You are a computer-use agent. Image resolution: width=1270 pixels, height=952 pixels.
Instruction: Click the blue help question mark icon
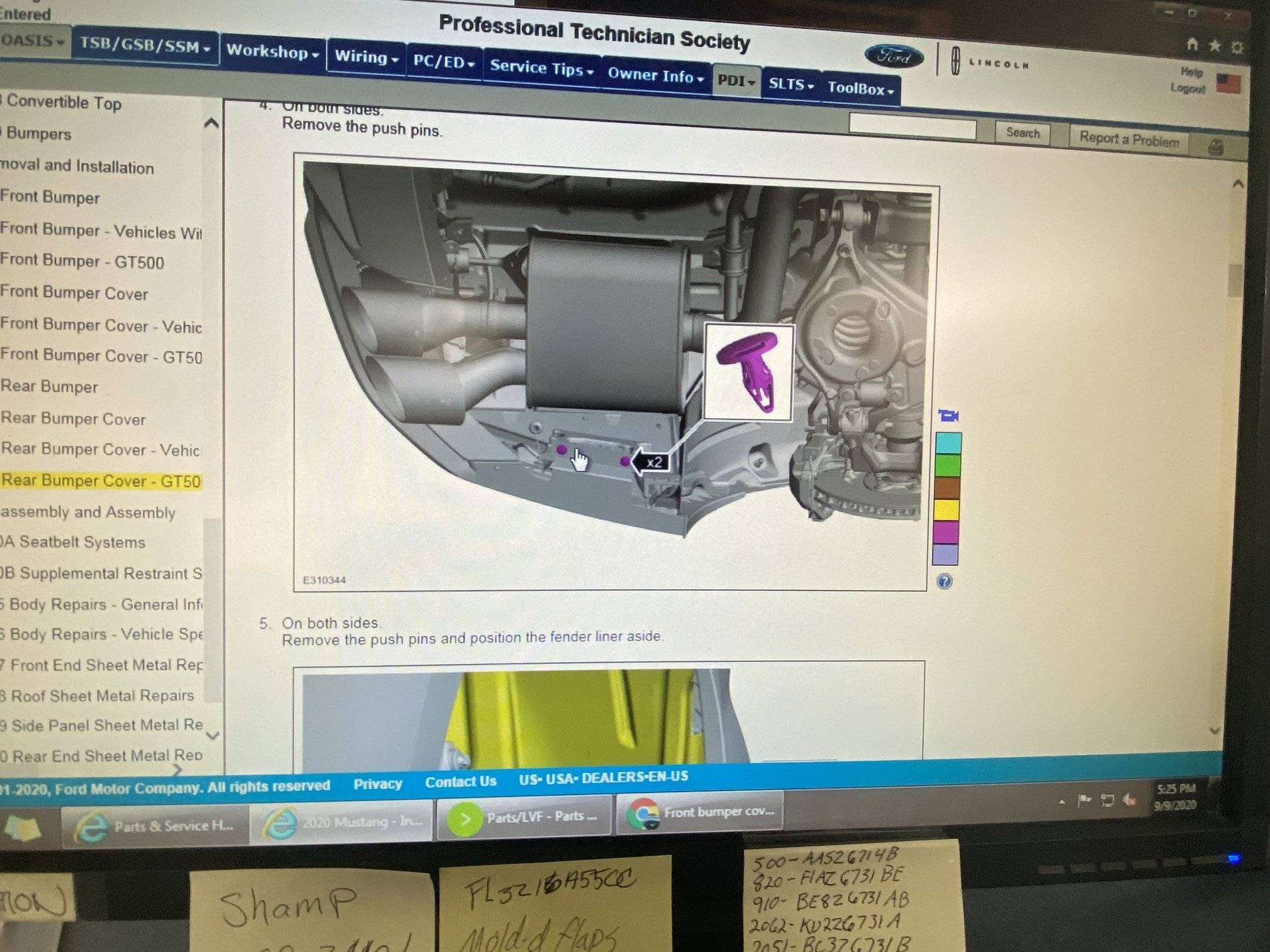pos(944,581)
